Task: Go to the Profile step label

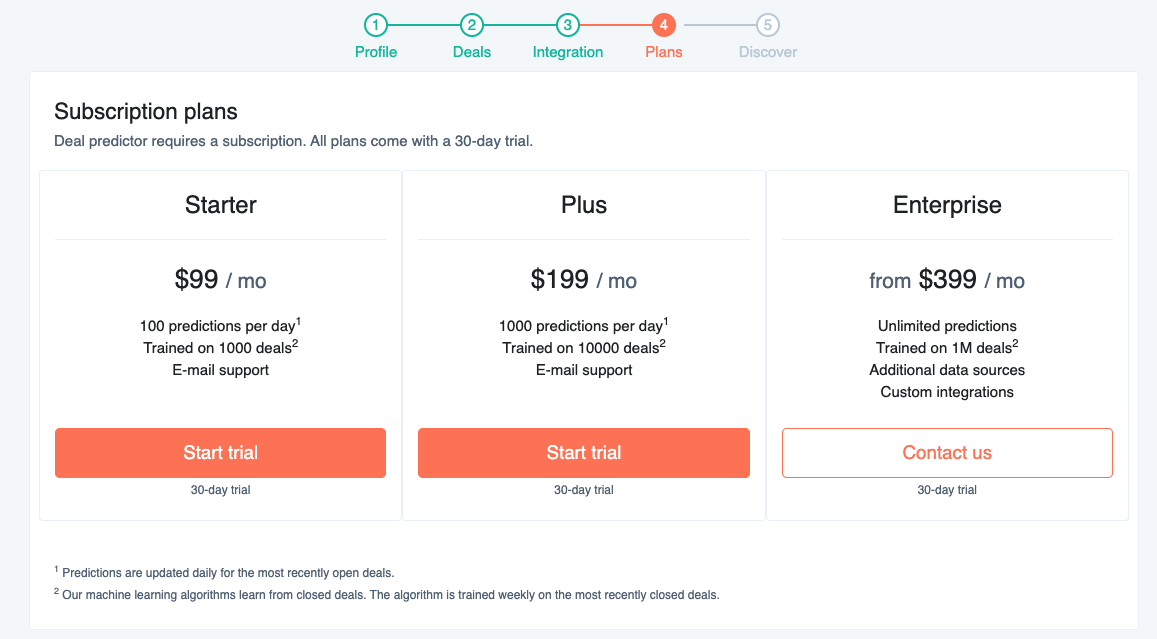Action: tap(376, 52)
